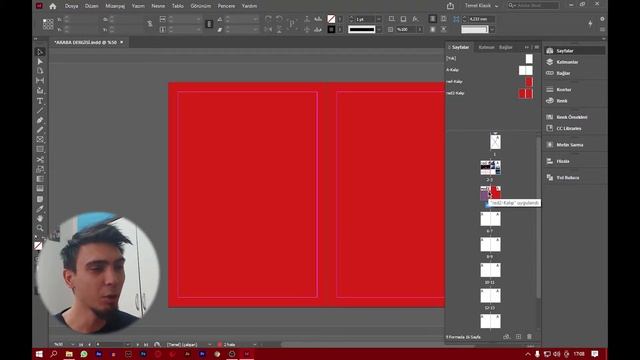Image resolution: width=640 pixels, height=360 pixels.
Task: Select the Gap tool
Action: (40, 81)
